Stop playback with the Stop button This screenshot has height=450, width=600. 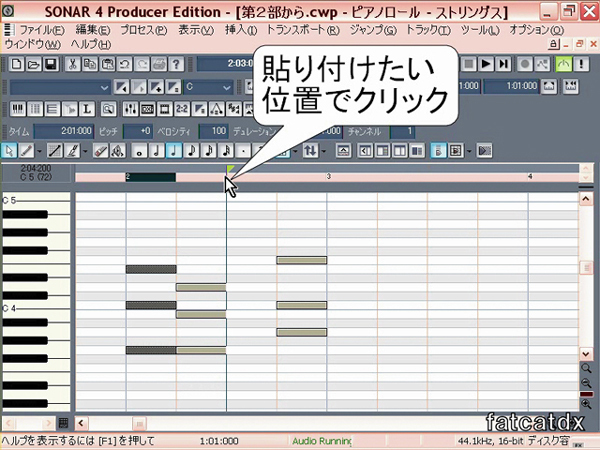[x=469, y=64]
